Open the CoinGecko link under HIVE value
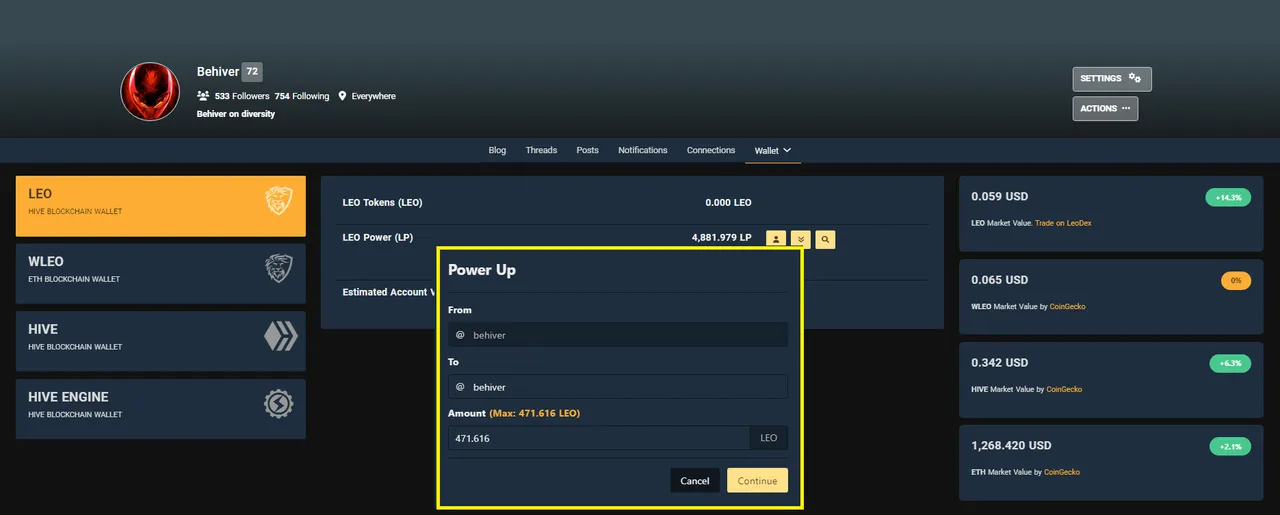Viewport: 1280px width, 515px height. point(1064,389)
